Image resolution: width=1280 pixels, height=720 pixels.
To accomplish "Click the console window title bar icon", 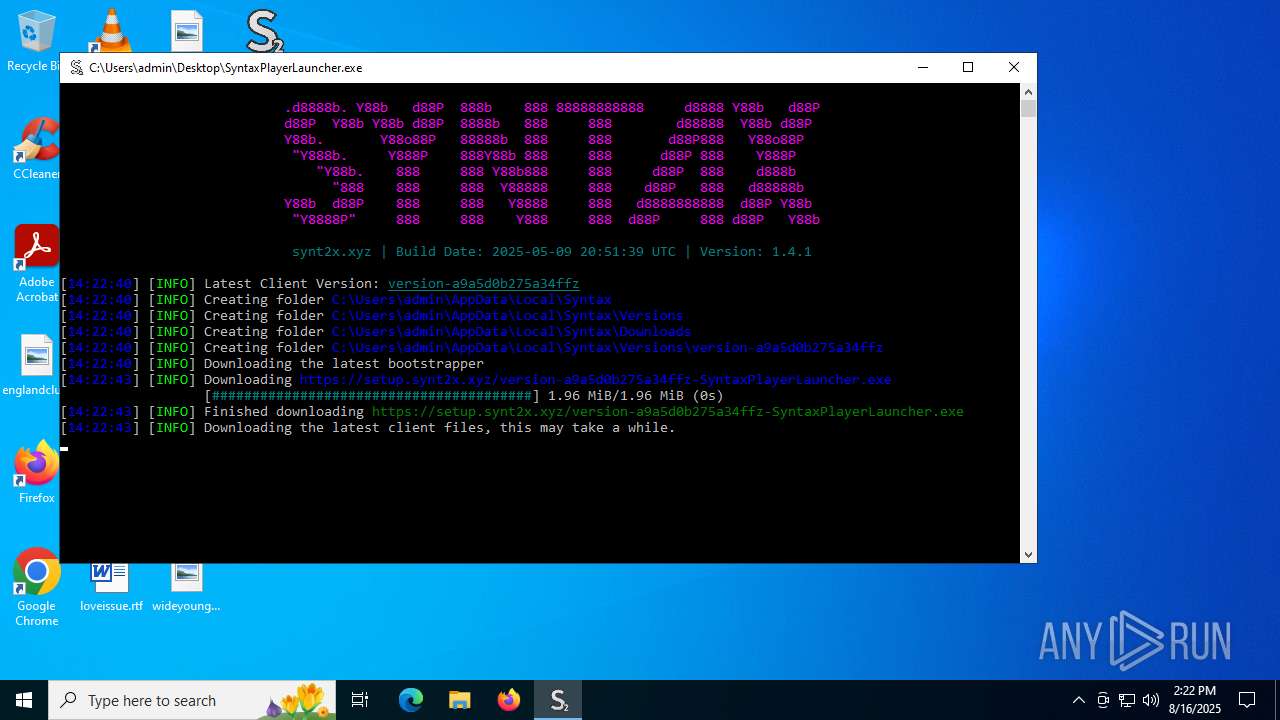I will pos(76,68).
